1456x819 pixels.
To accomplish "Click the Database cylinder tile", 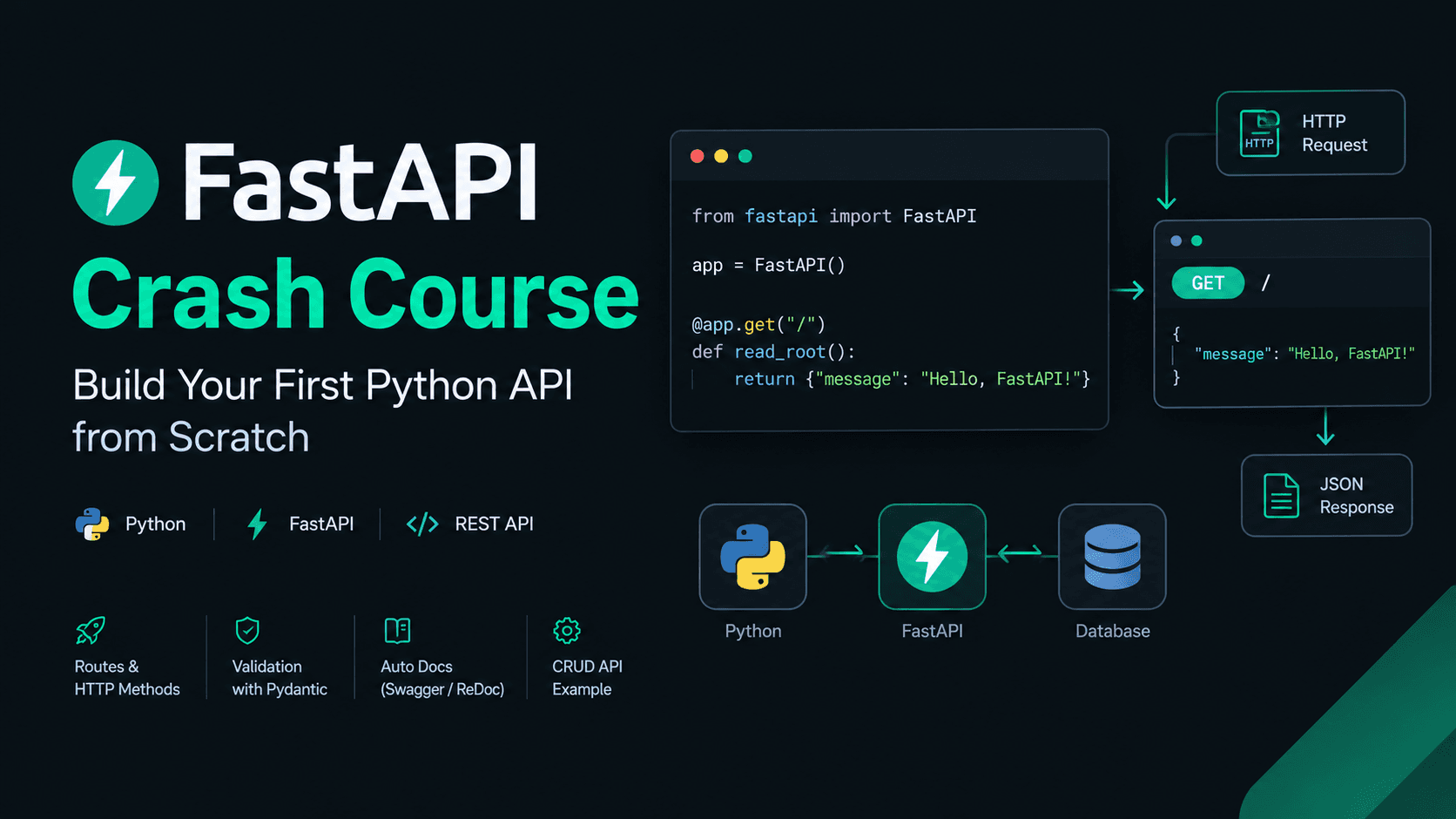I will [x=1112, y=557].
